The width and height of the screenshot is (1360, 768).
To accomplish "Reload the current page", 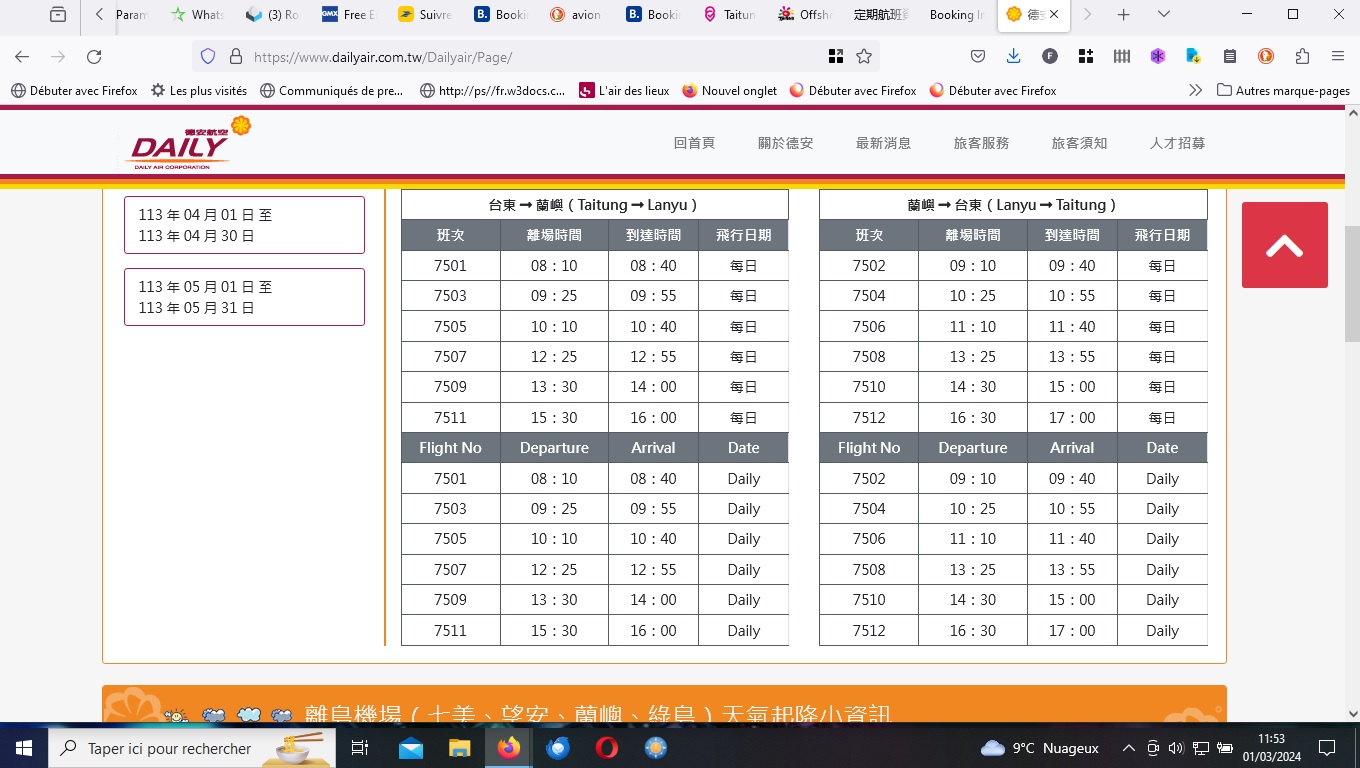I will pos(94,57).
